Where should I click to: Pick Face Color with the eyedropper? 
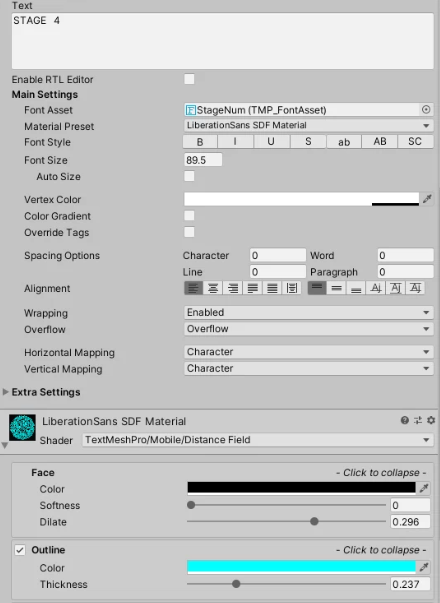point(424,488)
